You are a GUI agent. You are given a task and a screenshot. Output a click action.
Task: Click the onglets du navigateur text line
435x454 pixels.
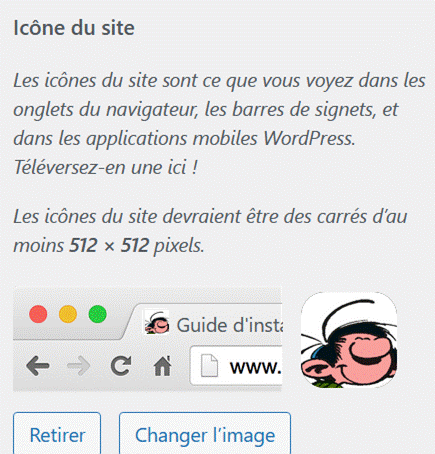click(206, 110)
